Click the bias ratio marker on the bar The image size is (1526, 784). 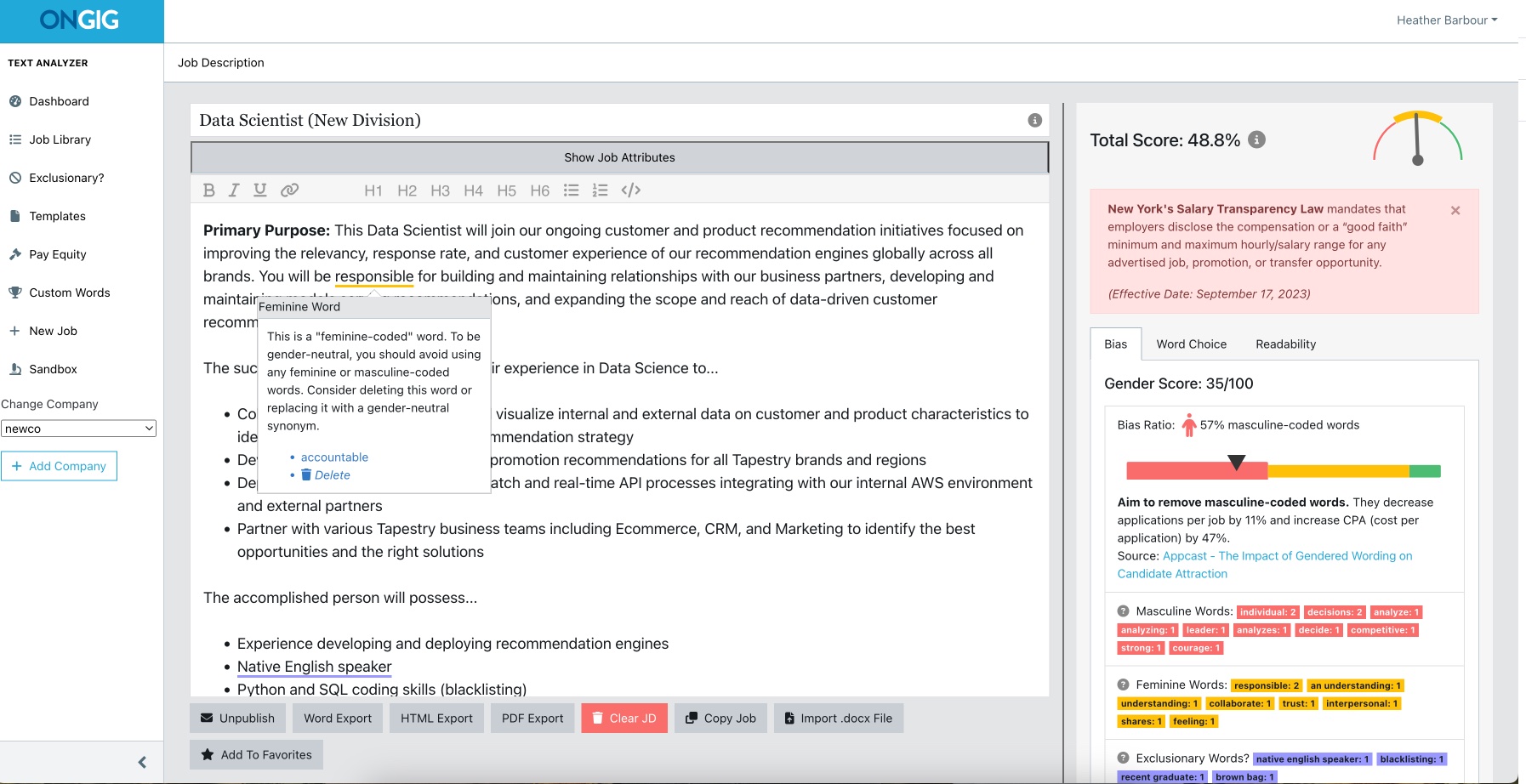coord(1237,463)
